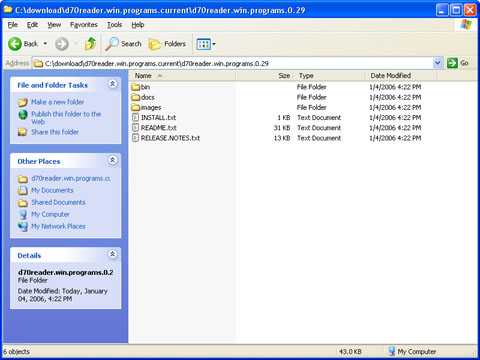Close the Explorer window
This screenshot has height=360, width=480.
[470, 10]
